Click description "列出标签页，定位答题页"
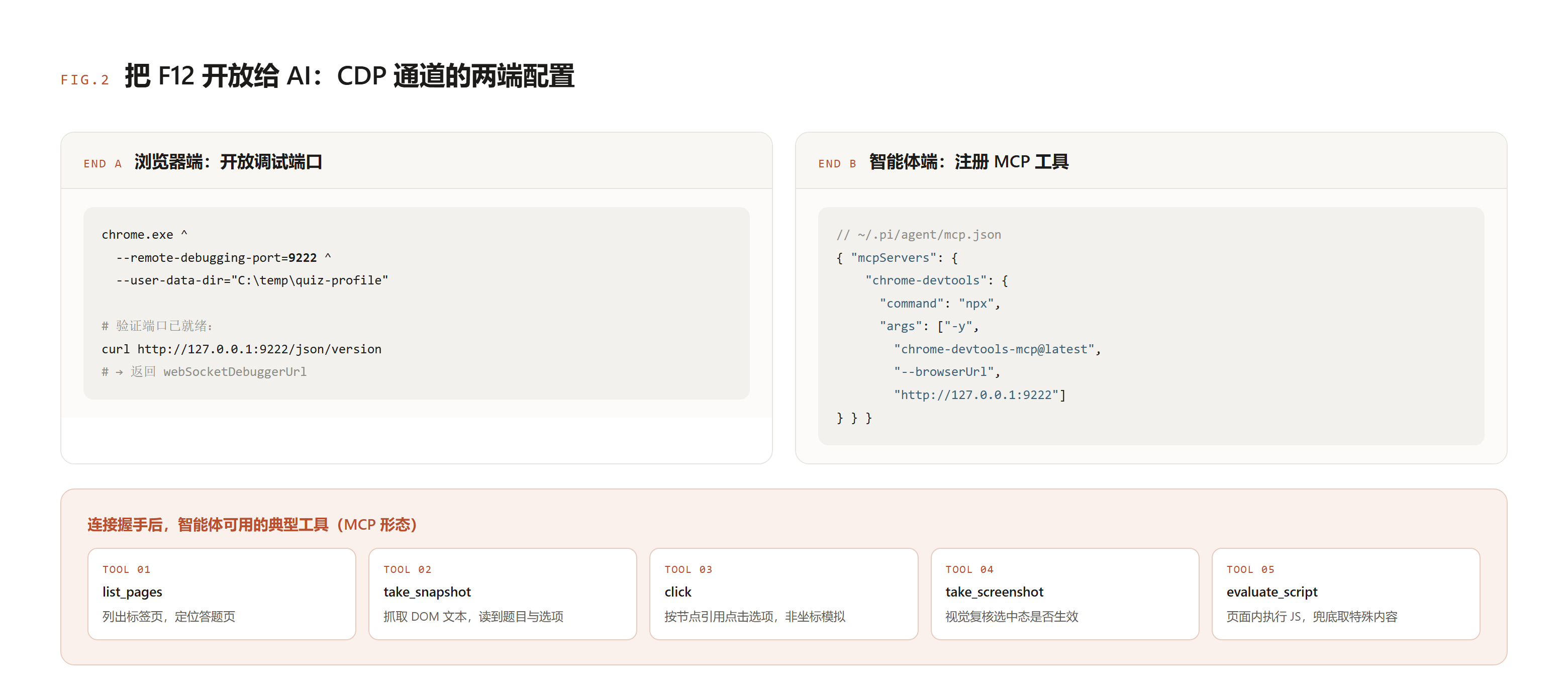The height and width of the screenshot is (685, 1568). 168,616
